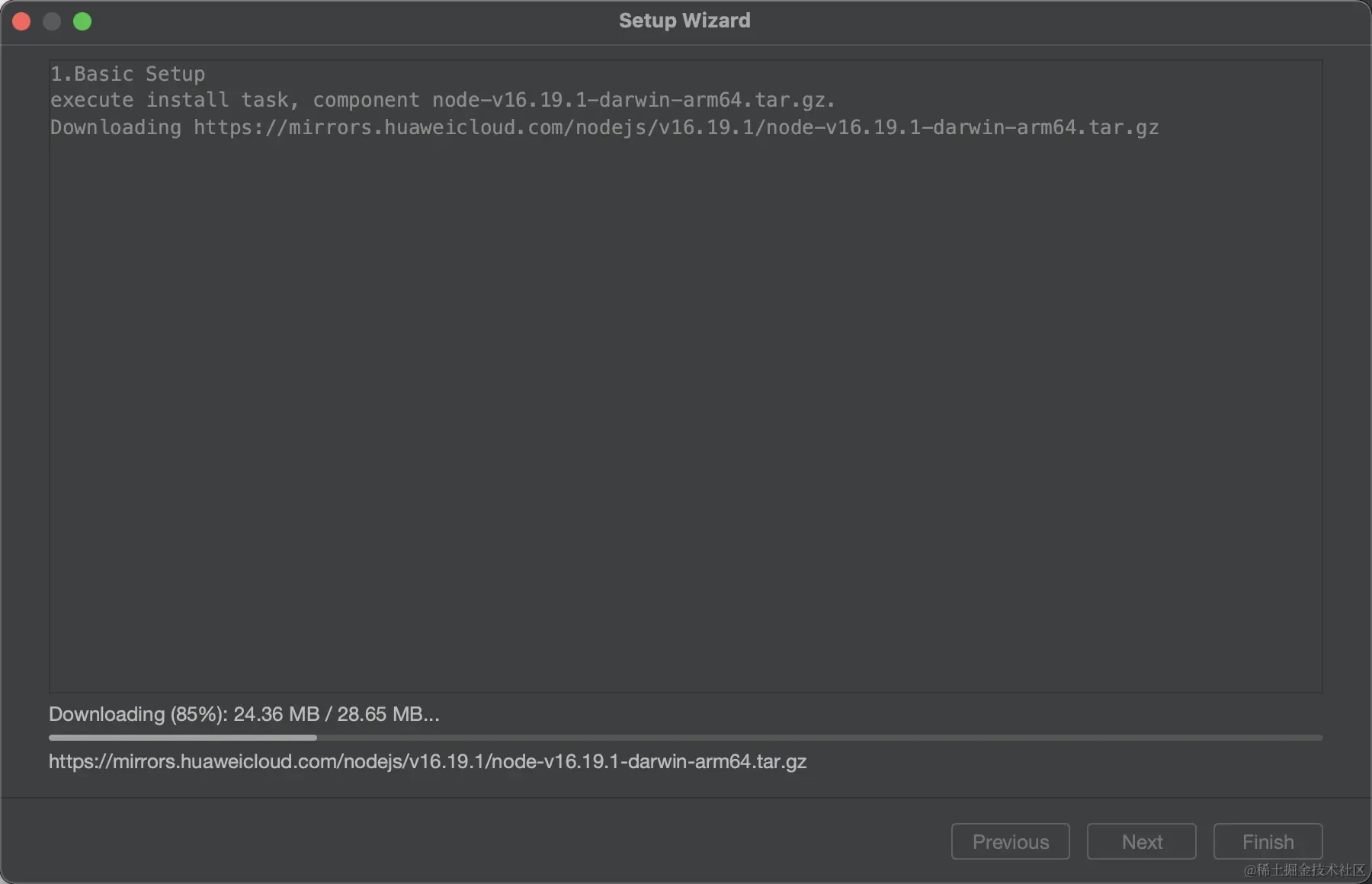Click the 'Downloading (85%)' status label

coord(138,714)
